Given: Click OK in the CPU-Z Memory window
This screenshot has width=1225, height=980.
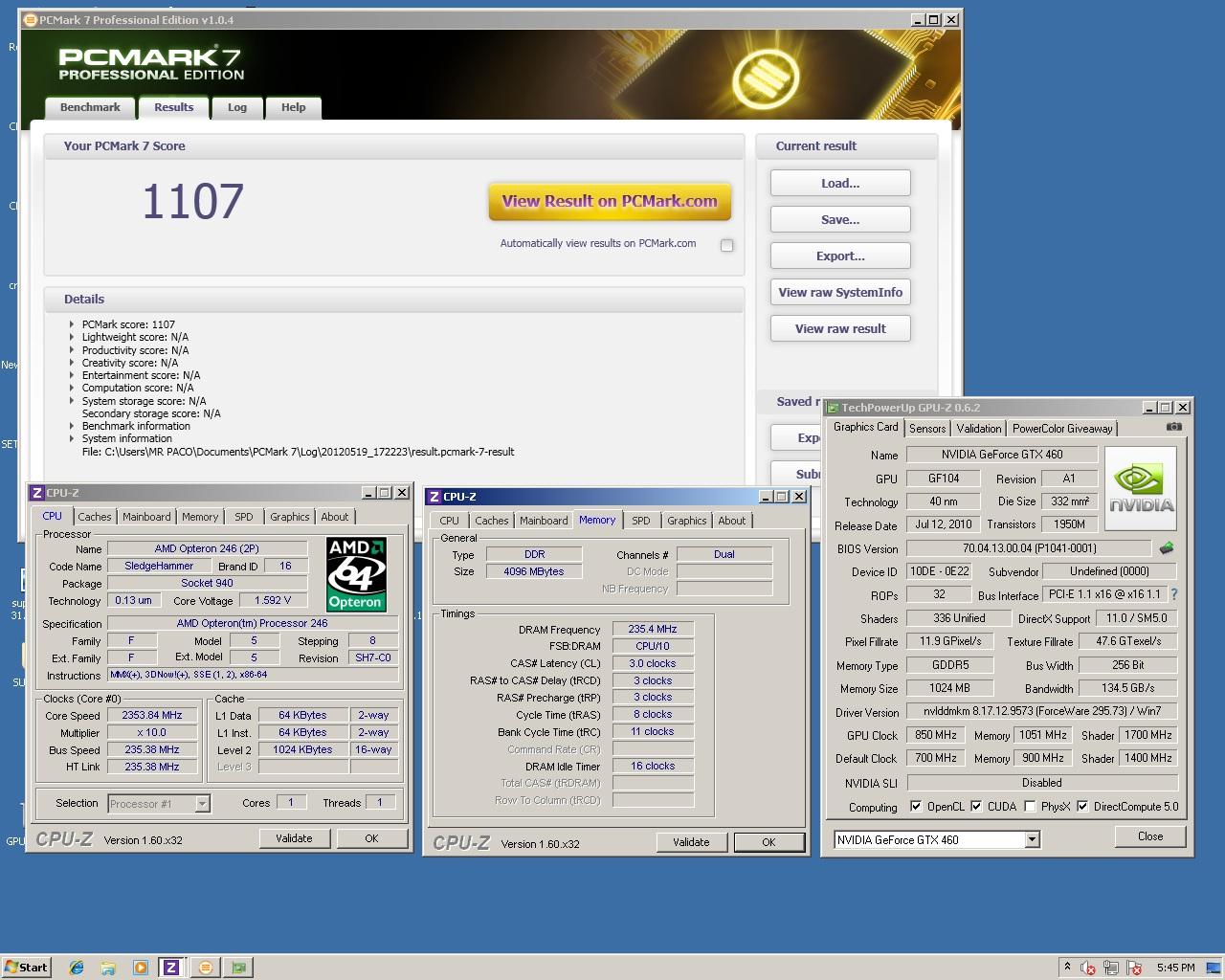Looking at the screenshot, I should 768,842.
